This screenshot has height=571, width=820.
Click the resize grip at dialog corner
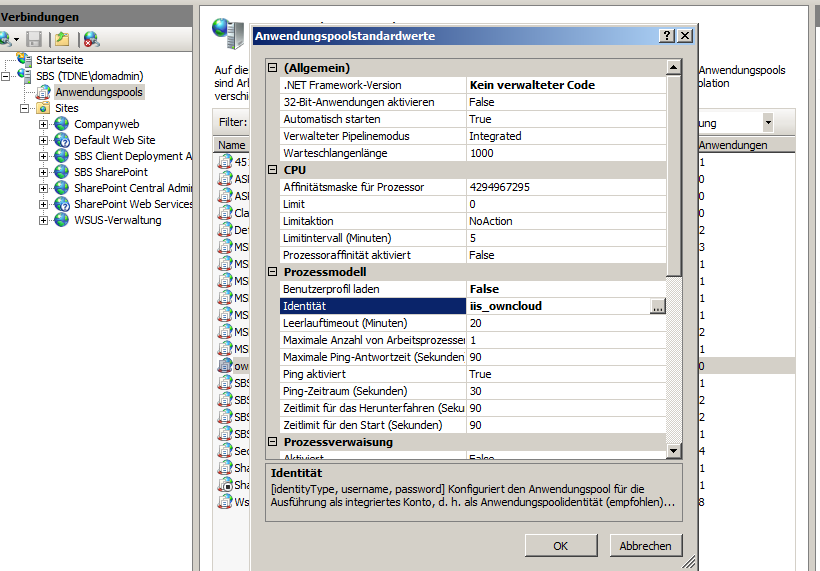[690, 562]
